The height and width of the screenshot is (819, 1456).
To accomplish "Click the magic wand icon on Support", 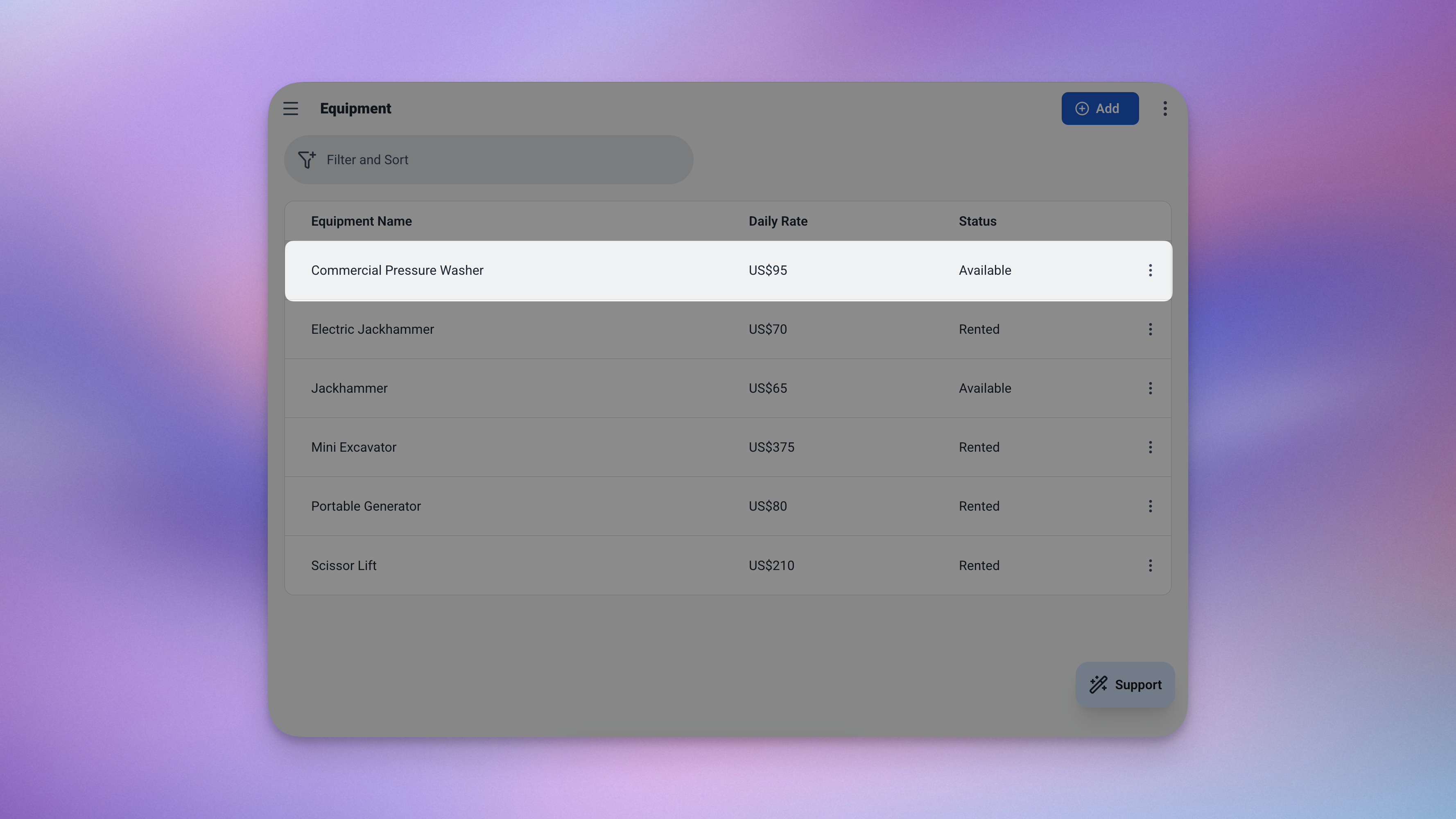I will click(x=1098, y=684).
